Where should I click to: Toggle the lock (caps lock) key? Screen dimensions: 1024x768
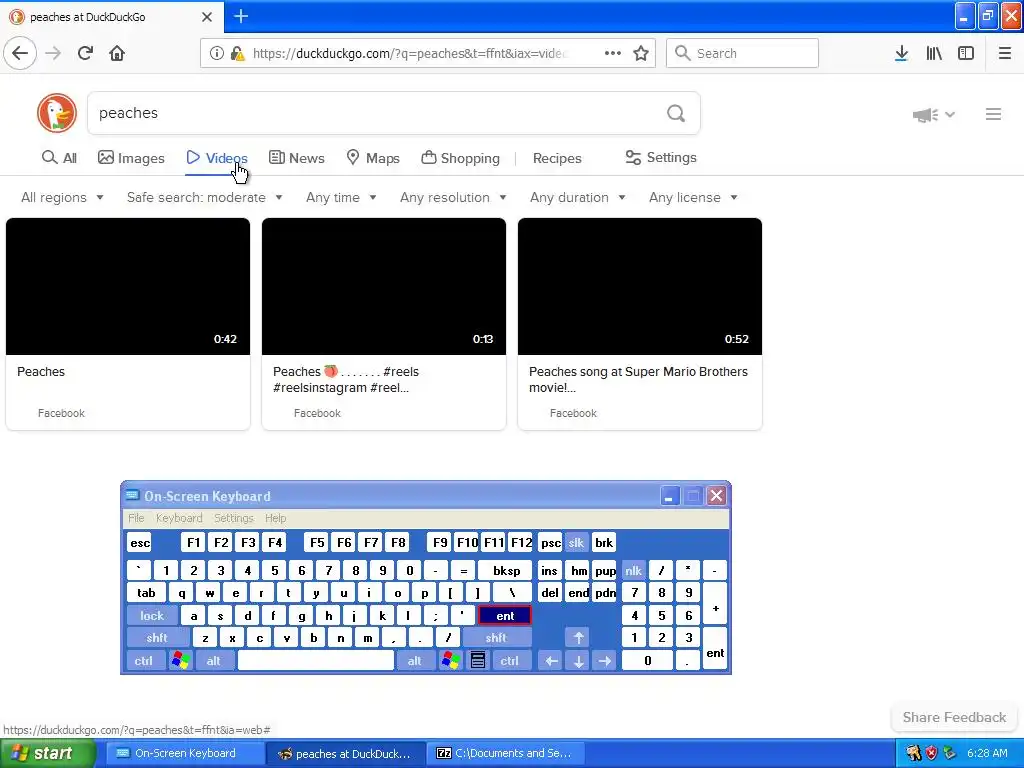[152, 615]
